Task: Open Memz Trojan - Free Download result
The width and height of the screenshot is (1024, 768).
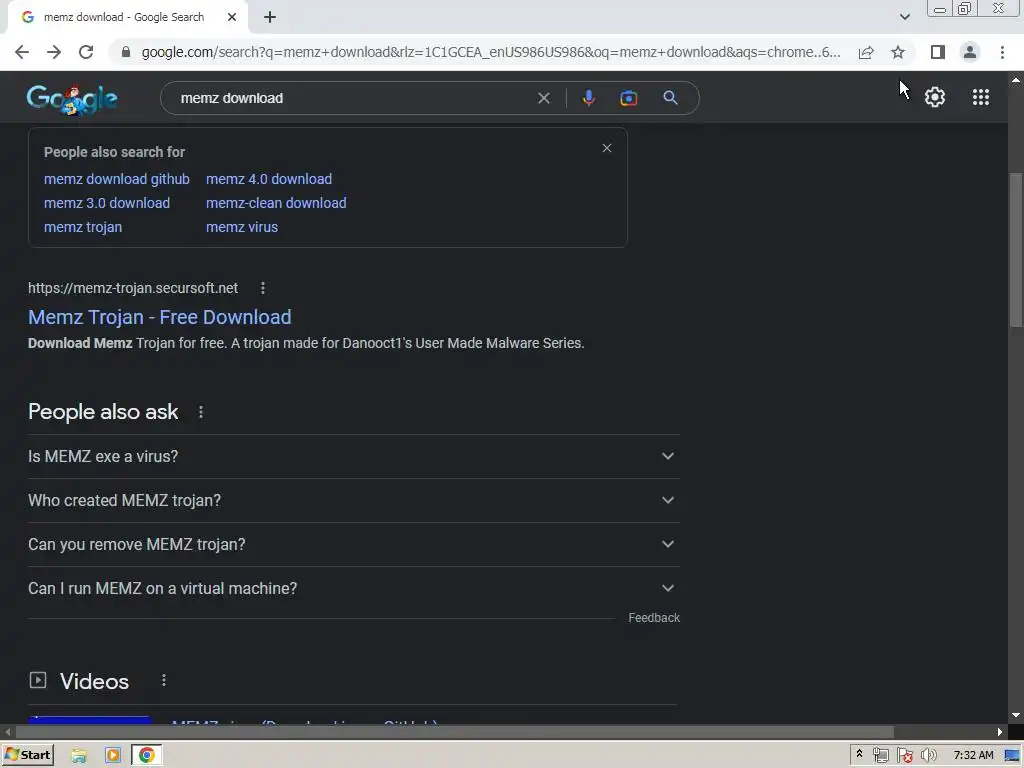Action: click(159, 317)
